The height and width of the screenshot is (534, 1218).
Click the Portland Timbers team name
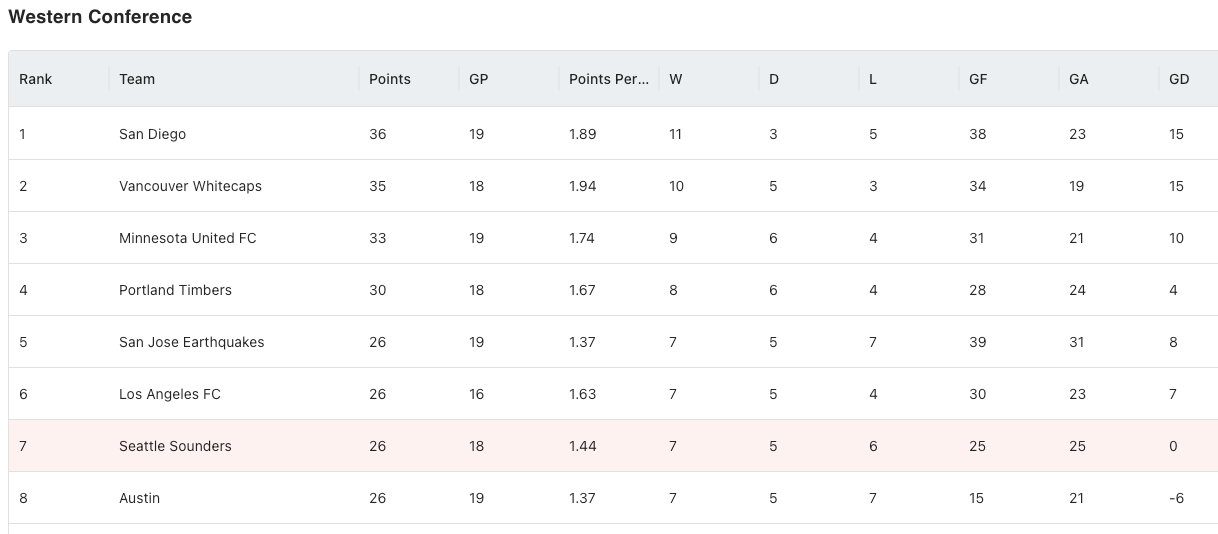[175, 290]
